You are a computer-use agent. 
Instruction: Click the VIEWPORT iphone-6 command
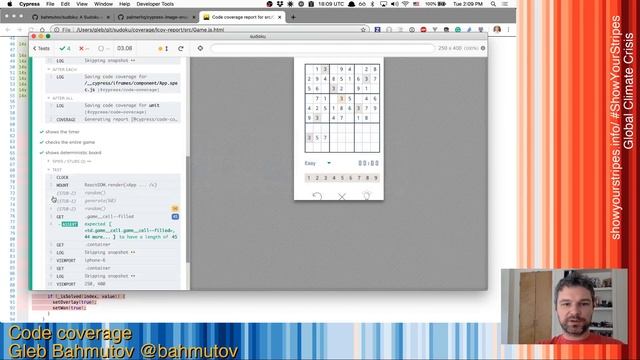click(x=113, y=260)
